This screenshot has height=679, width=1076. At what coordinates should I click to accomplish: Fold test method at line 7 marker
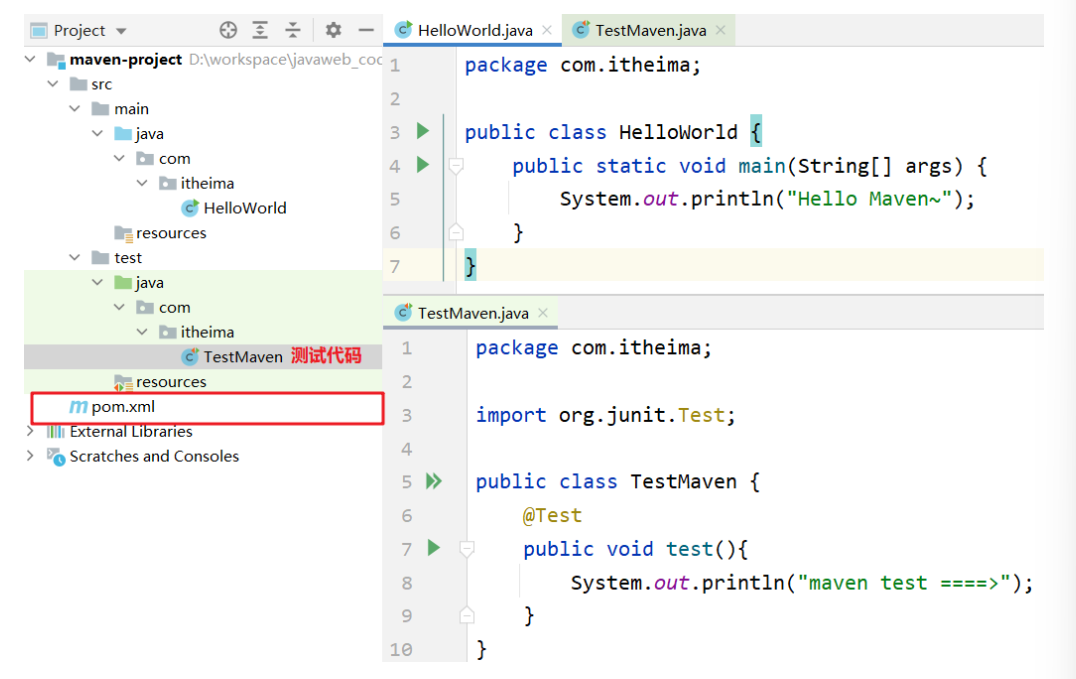tap(467, 549)
